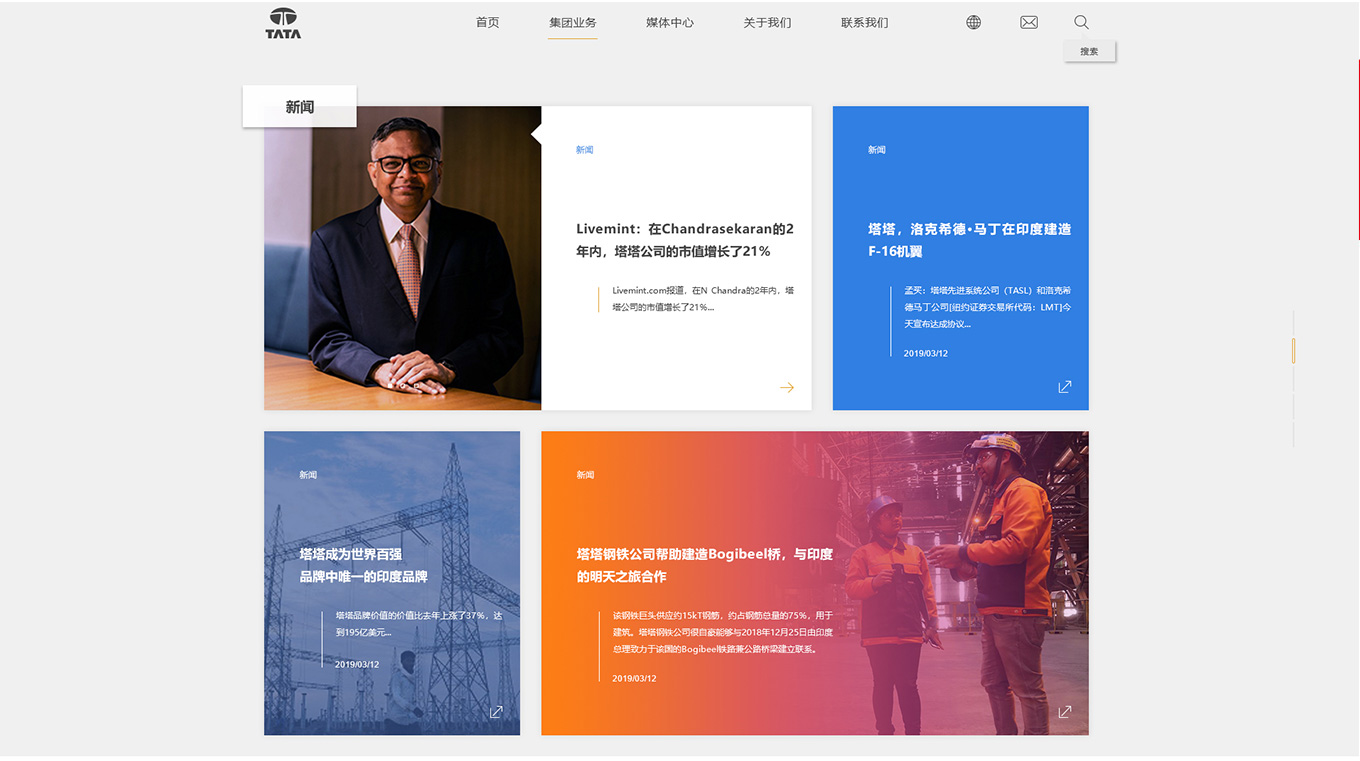Screen dimensions: 1360x761
Task: Click 新闻 tag on Bogibeel card
Action: [585, 475]
